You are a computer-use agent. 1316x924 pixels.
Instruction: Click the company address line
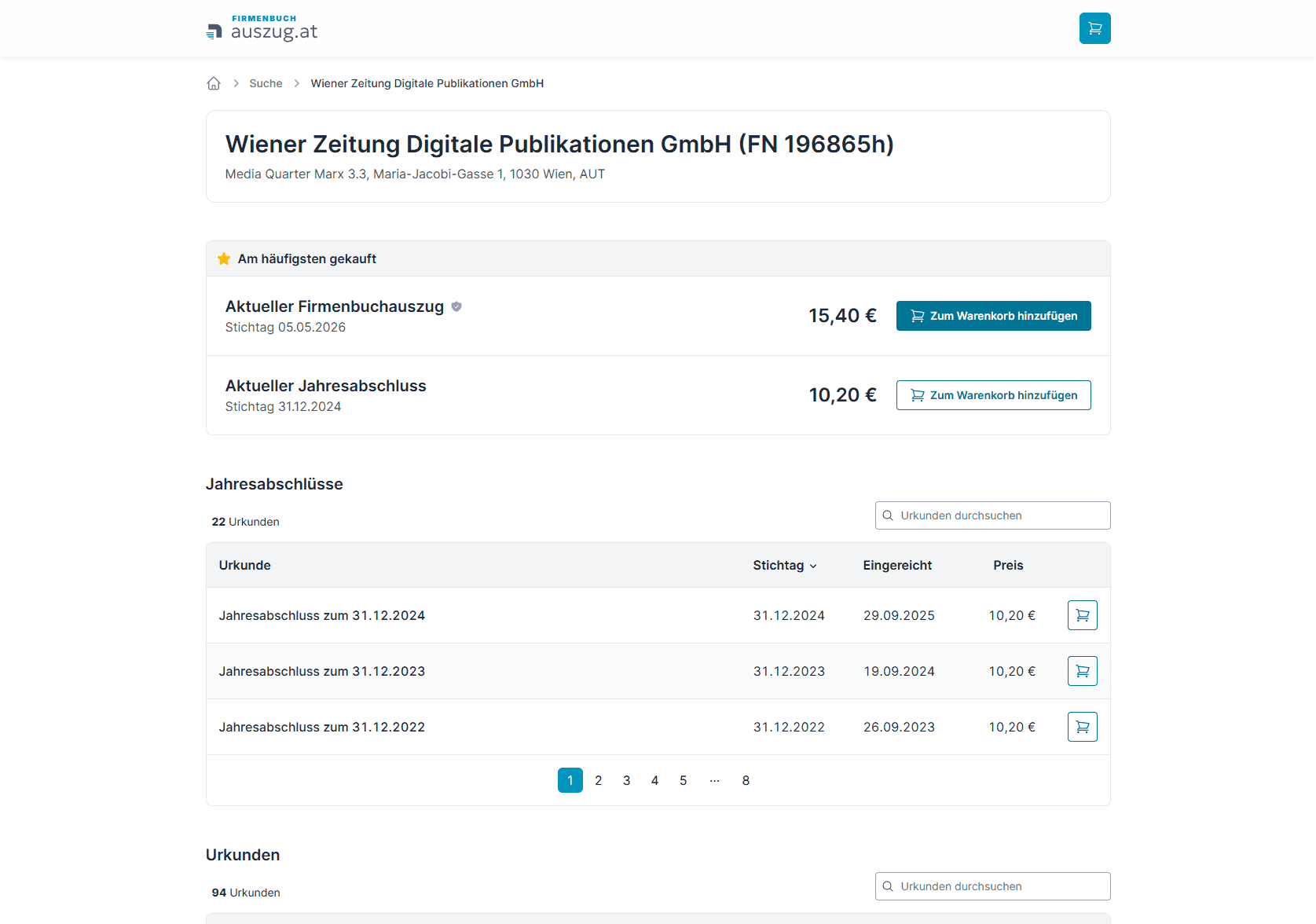[x=415, y=174]
